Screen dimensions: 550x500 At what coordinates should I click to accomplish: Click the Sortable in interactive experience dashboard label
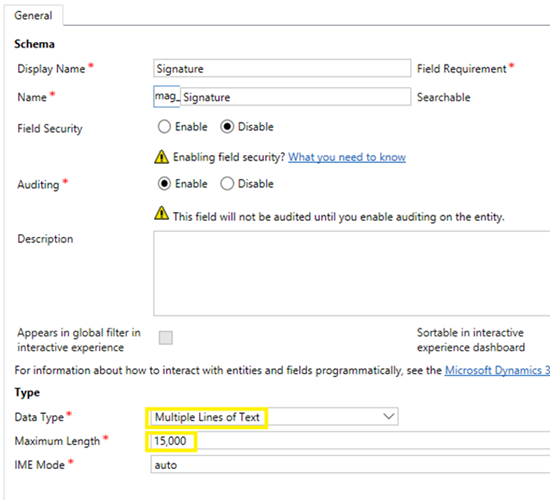tap(471, 340)
